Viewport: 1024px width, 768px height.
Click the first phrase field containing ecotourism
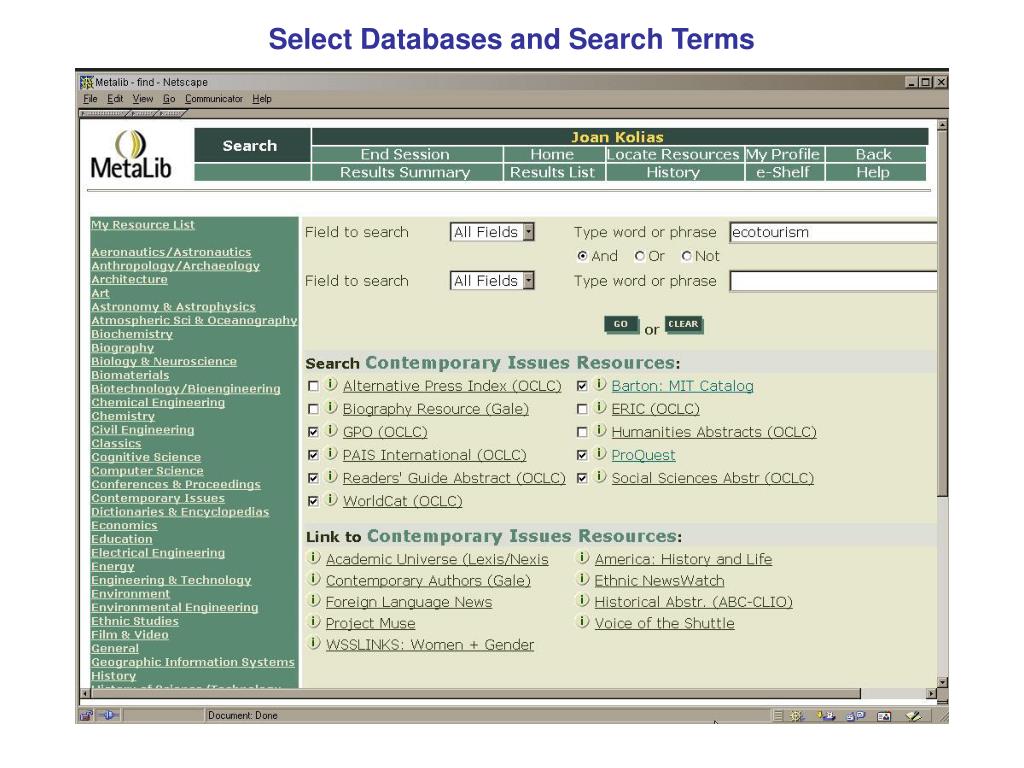(833, 232)
